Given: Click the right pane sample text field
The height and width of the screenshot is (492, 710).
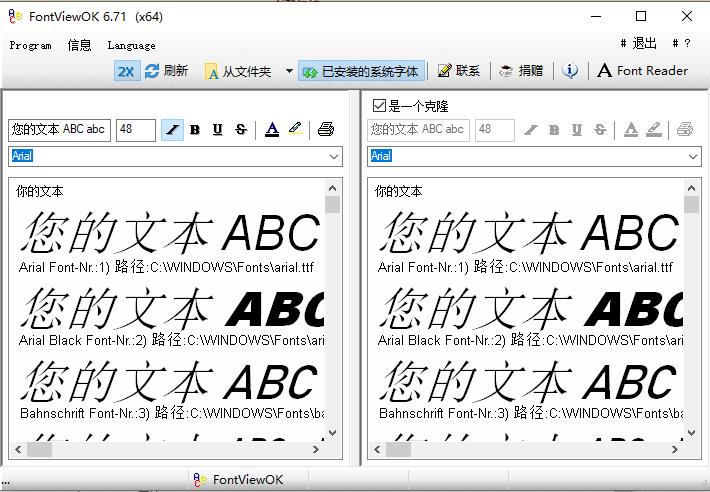Looking at the screenshot, I should 418,130.
